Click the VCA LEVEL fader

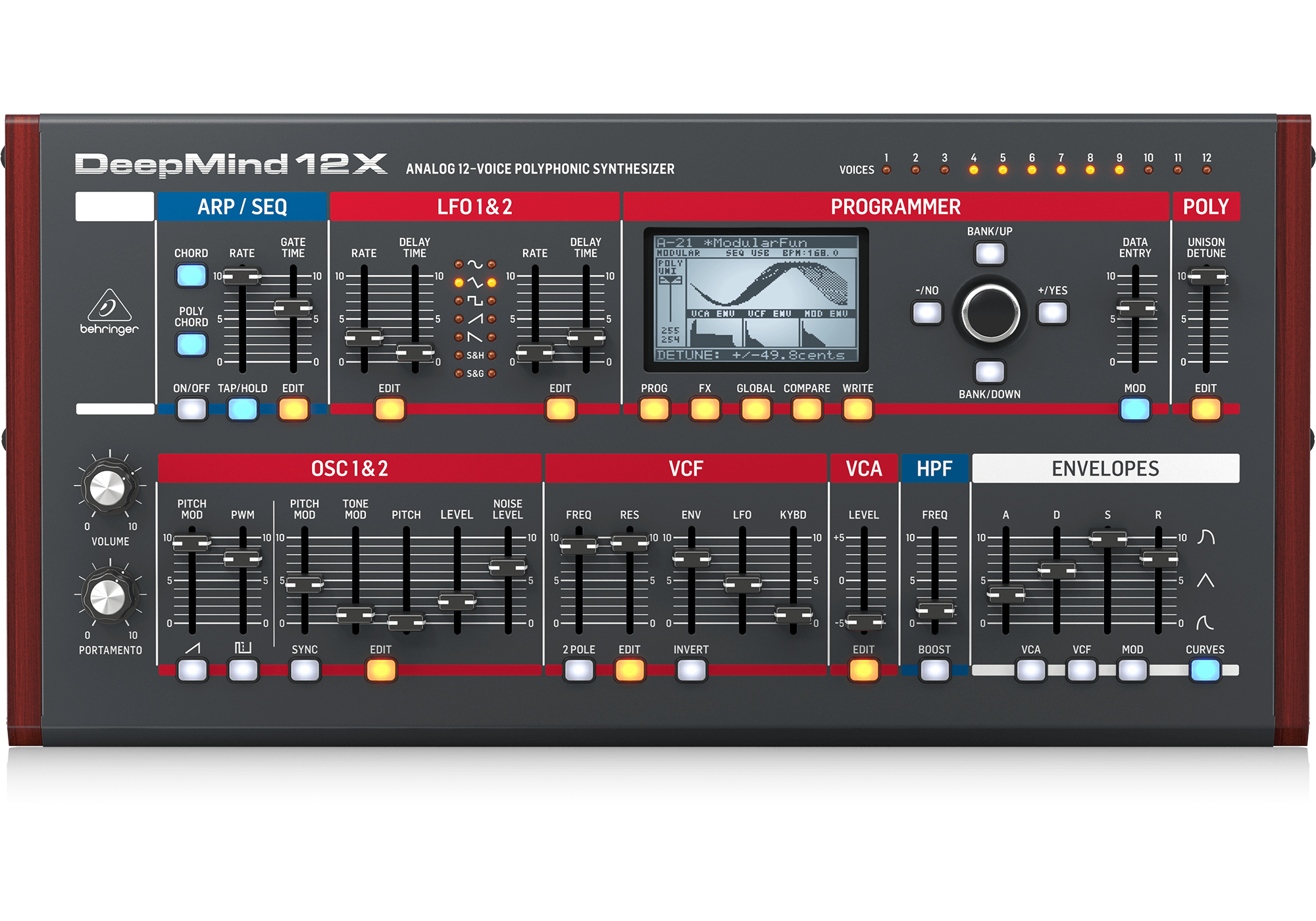(x=864, y=621)
